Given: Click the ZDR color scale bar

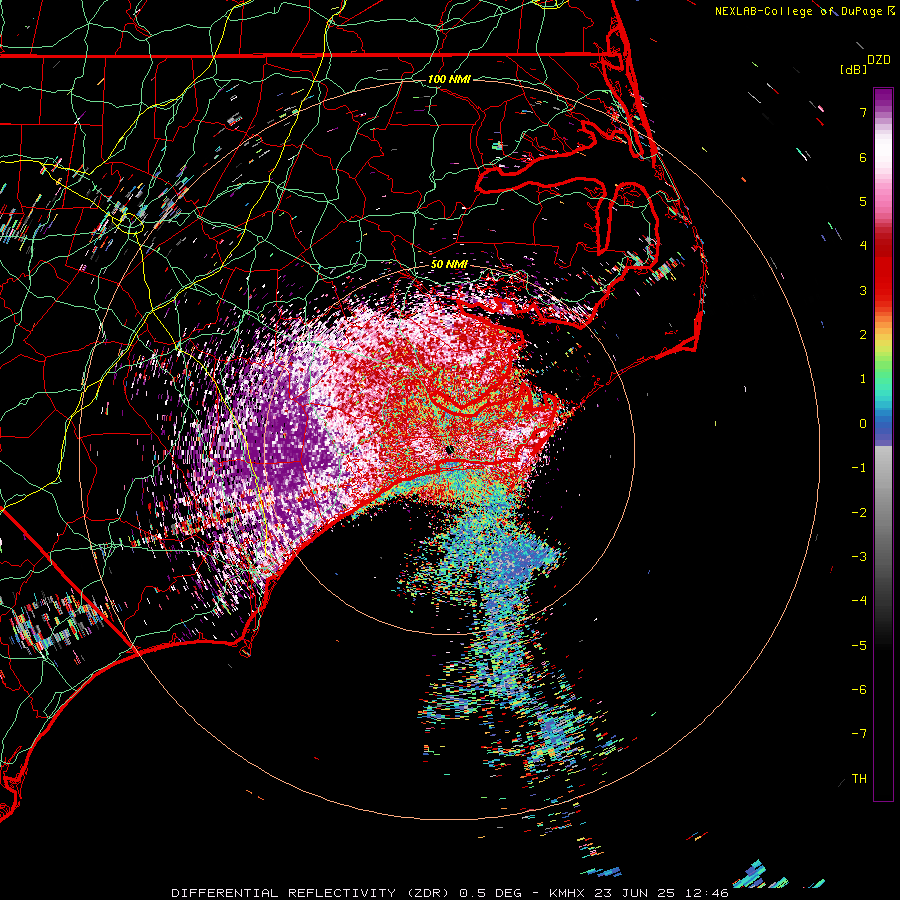Looking at the screenshot, I should tap(883, 444).
